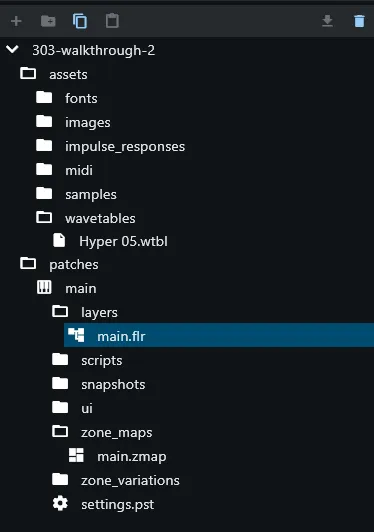Screen dimensions: 374x532
Task: Click the copy icon in toolbar
Action: point(80,21)
